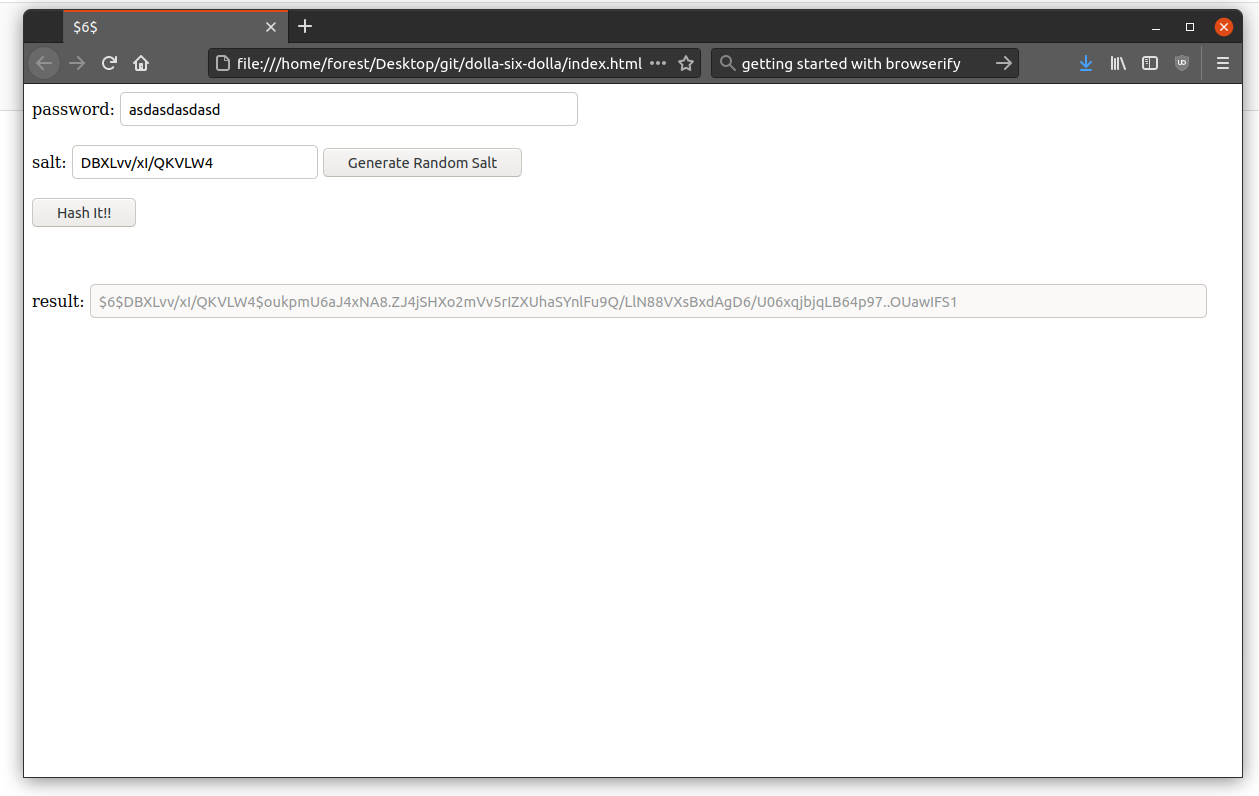
Task: Bookmark this page with the star icon
Action: click(686, 63)
